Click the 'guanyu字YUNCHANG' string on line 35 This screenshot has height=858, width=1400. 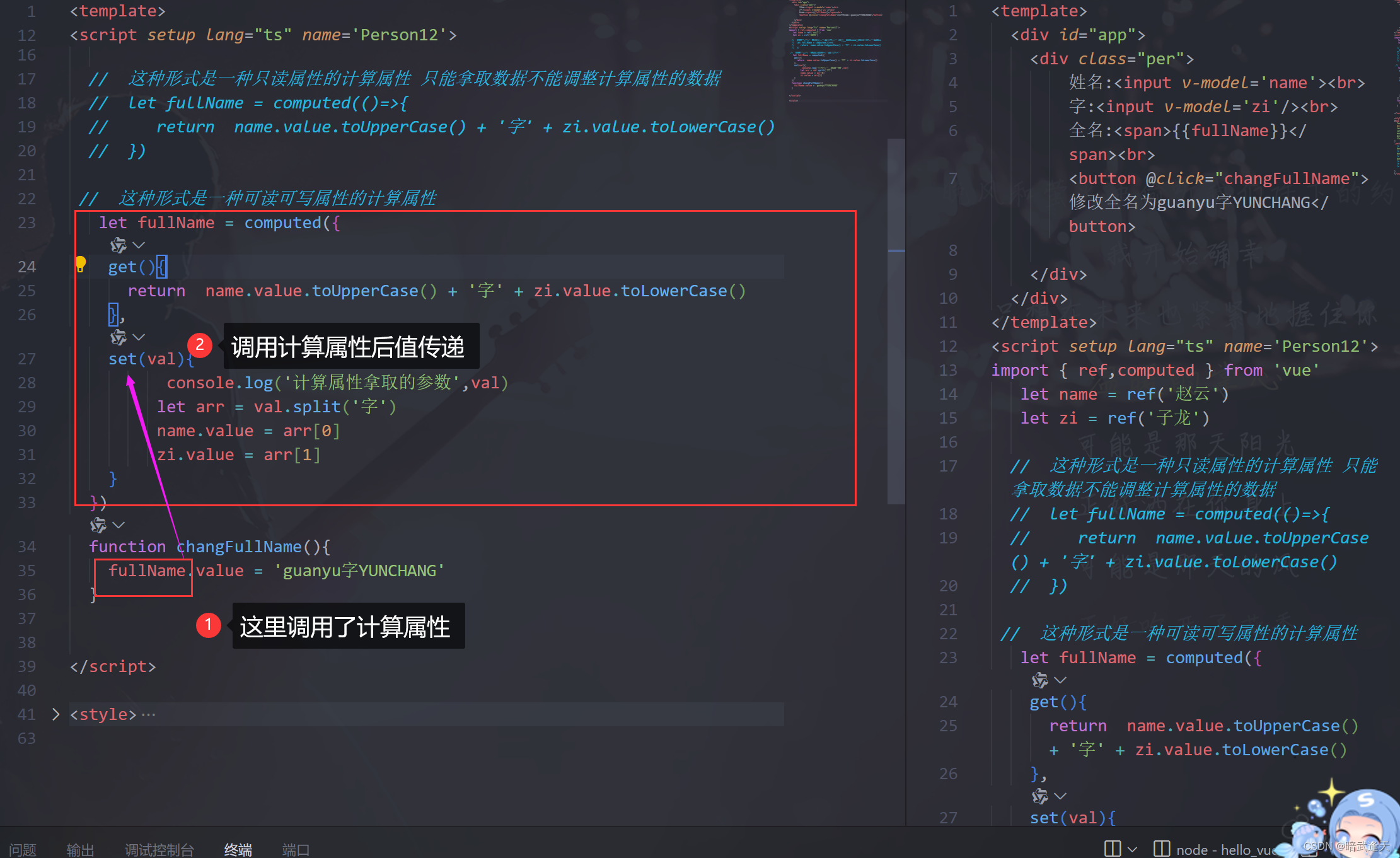[x=359, y=571]
